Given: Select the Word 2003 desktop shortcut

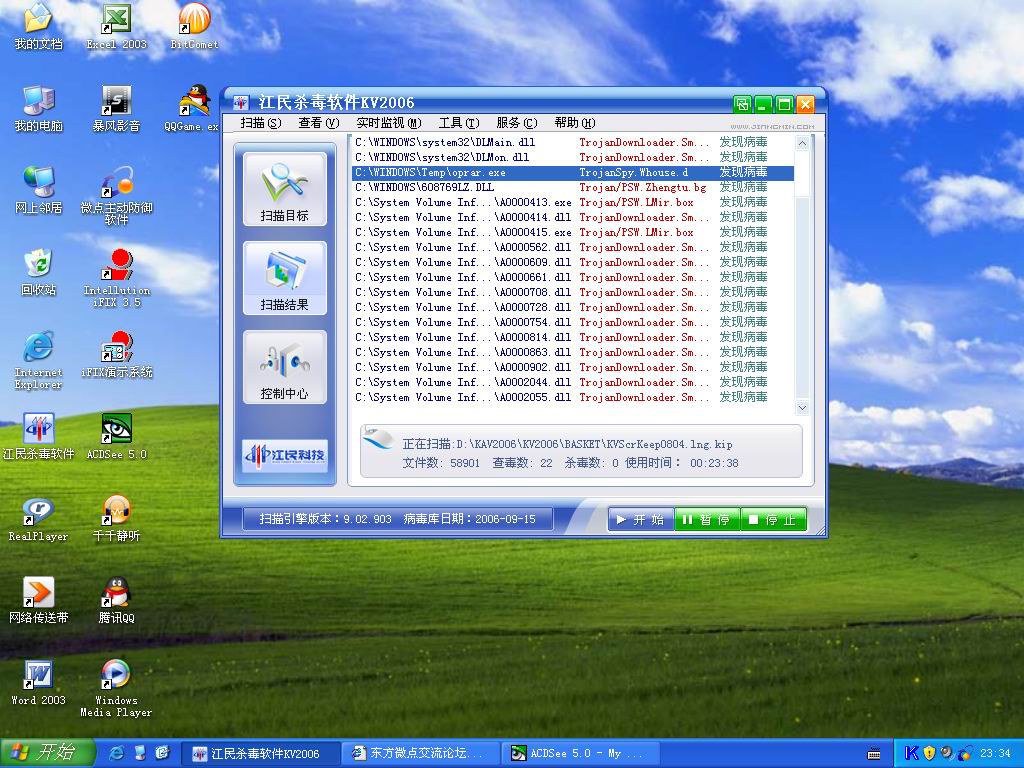Looking at the screenshot, I should click(x=38, y=683).
